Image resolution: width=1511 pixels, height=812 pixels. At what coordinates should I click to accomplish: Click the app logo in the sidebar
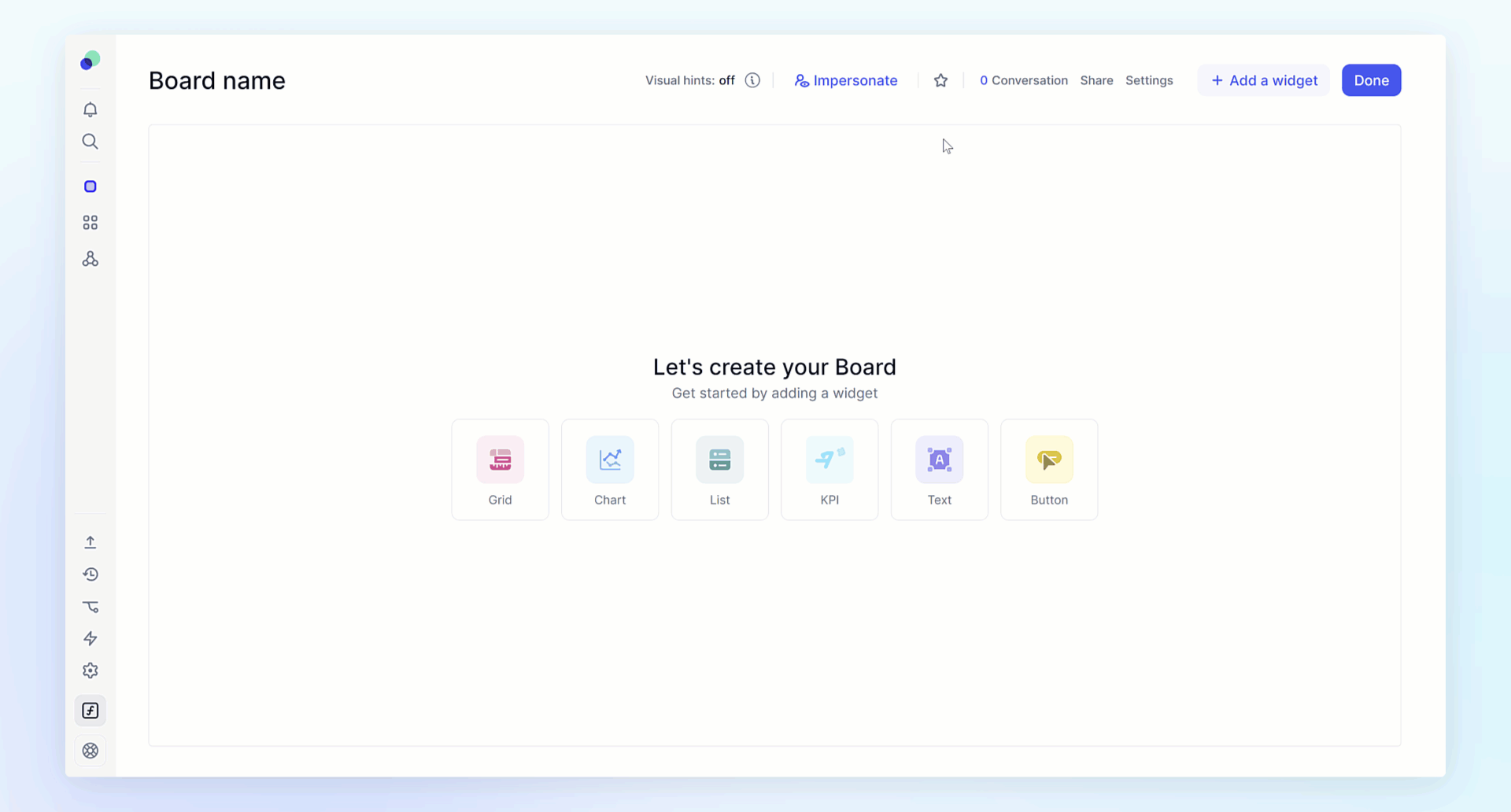(91, 61)
